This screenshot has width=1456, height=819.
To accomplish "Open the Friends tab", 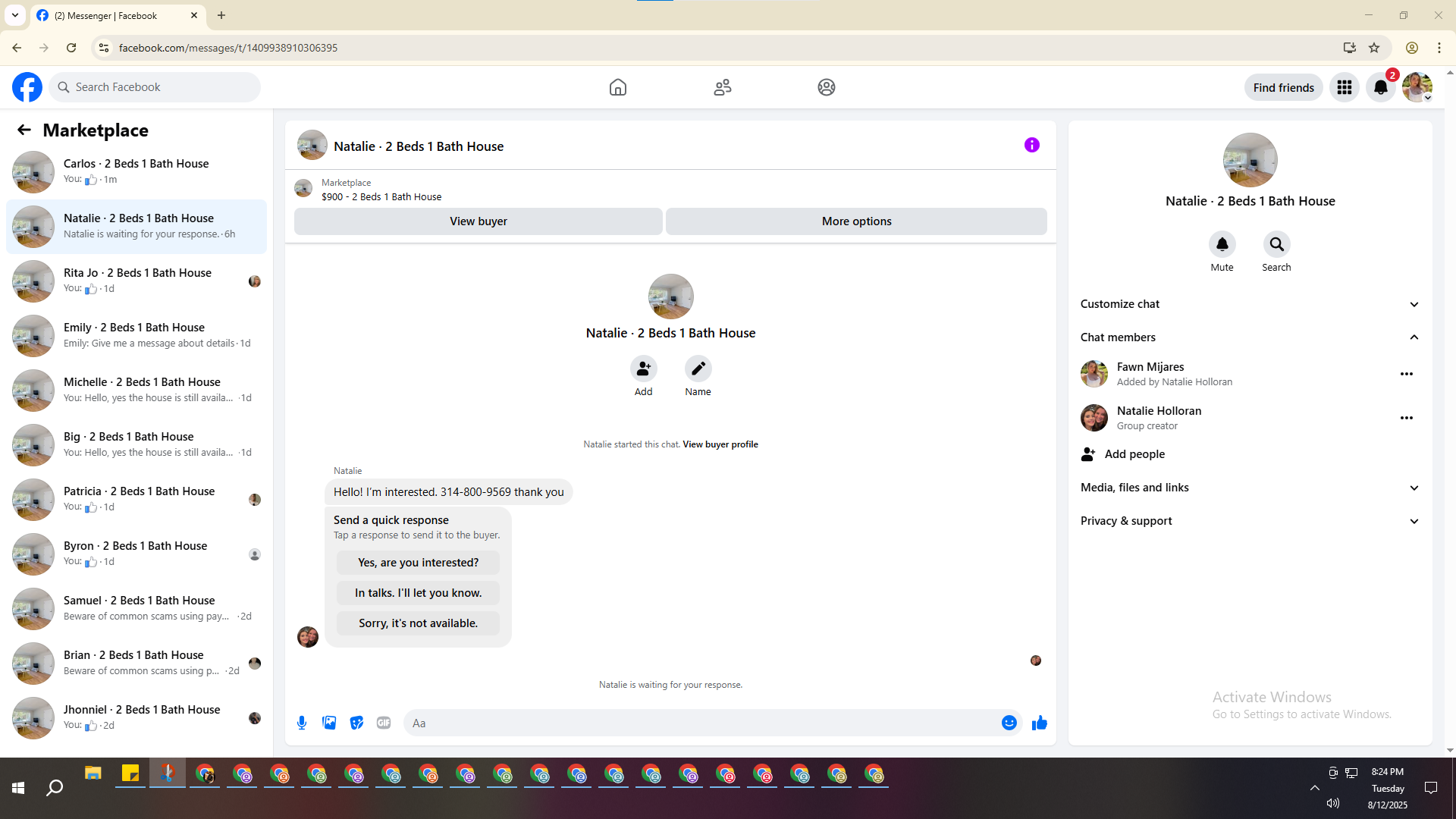I will tap(722, 87).
